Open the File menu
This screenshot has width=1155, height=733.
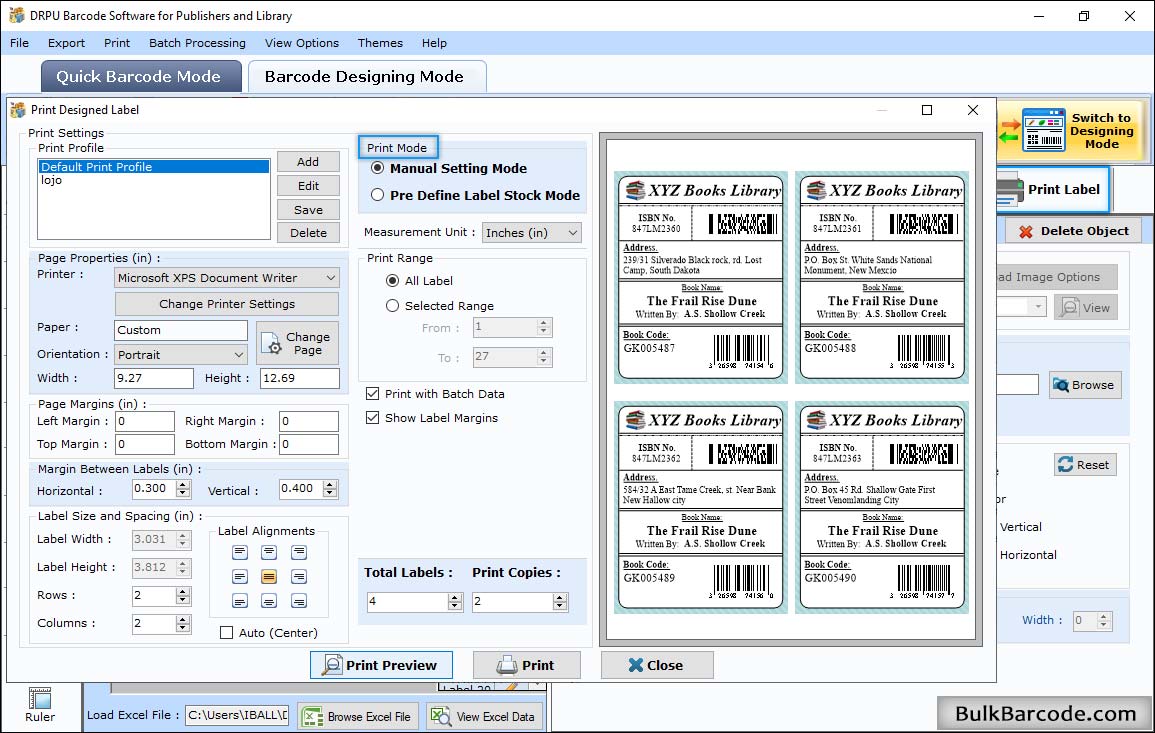pos(20,43)
